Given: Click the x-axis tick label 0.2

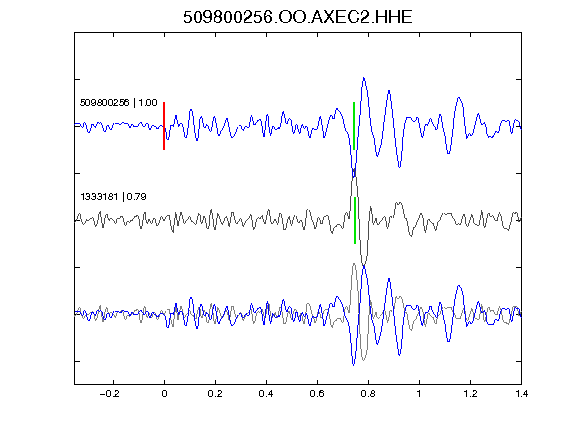Looking at the screenshot, I should (215, 394).
